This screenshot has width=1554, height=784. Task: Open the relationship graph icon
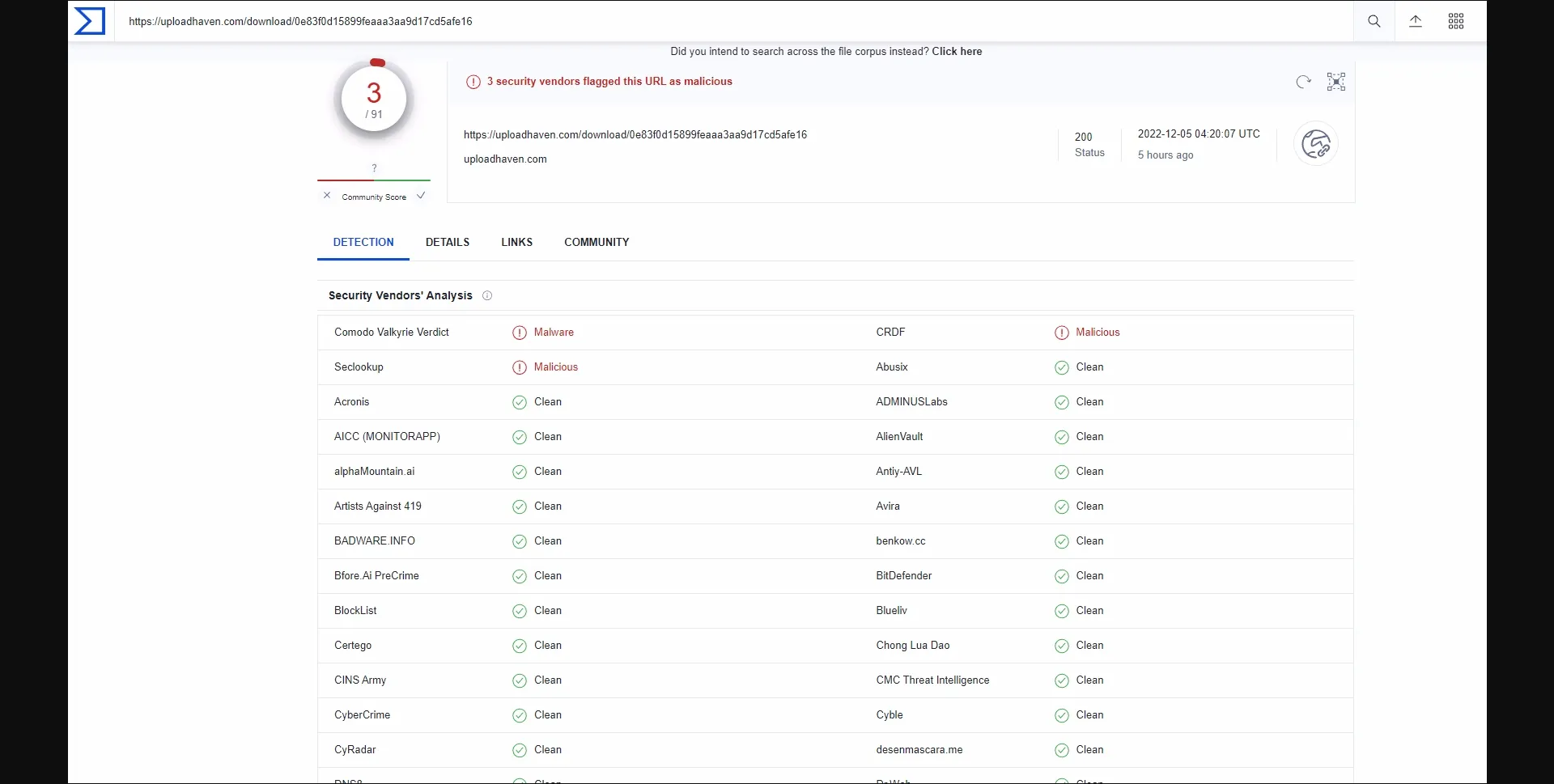(1335, 82)
